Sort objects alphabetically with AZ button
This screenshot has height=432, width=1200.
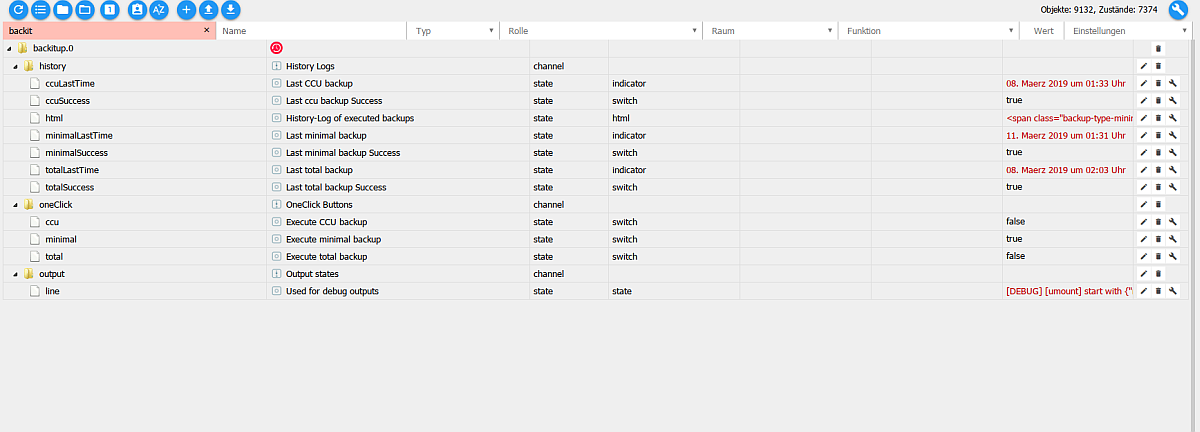[x=158, y=10]
